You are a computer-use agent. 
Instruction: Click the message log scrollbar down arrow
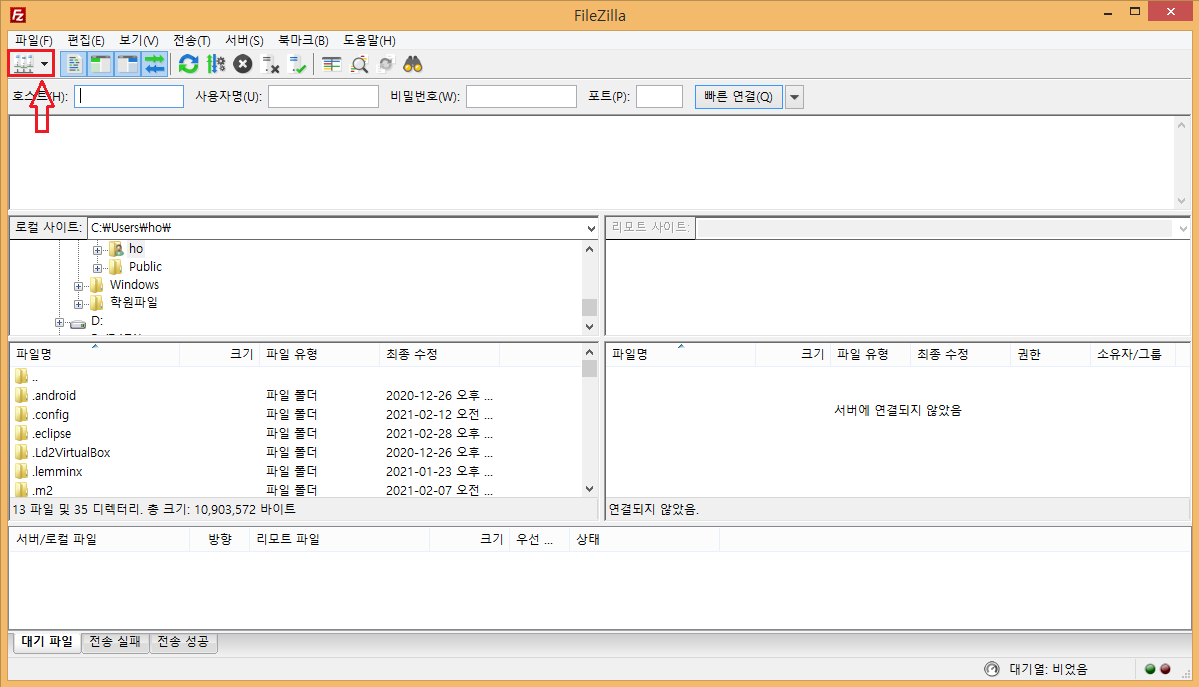click(x=1181, y=201)
